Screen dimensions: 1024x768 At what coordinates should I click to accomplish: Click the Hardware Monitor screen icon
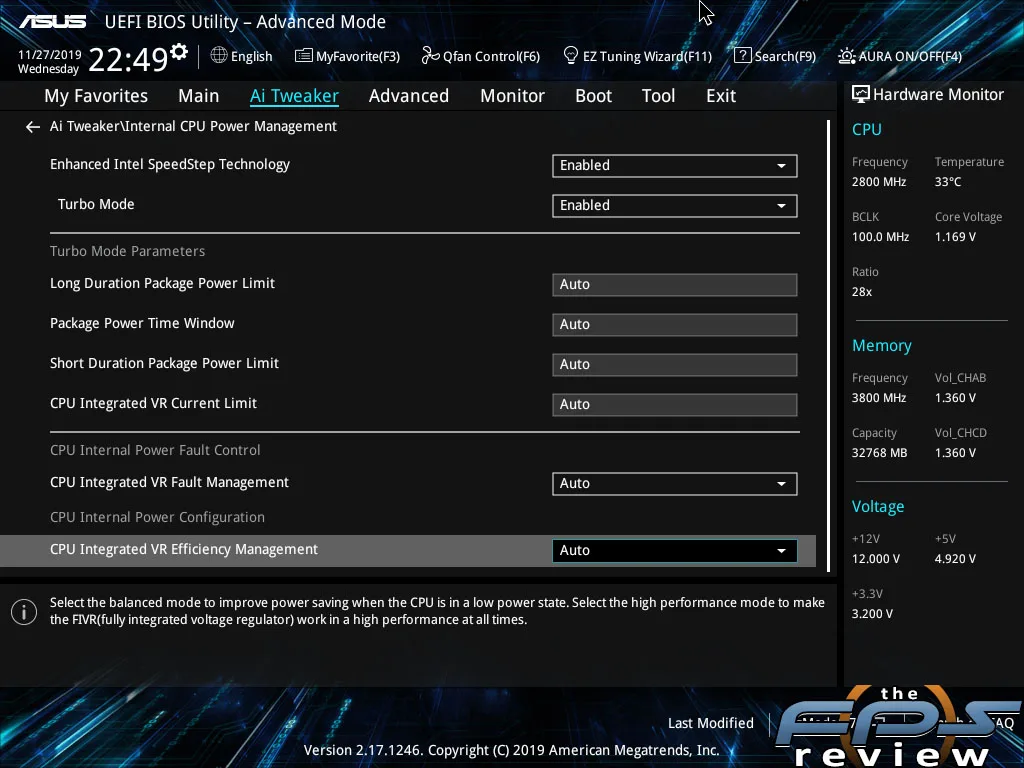861,95
